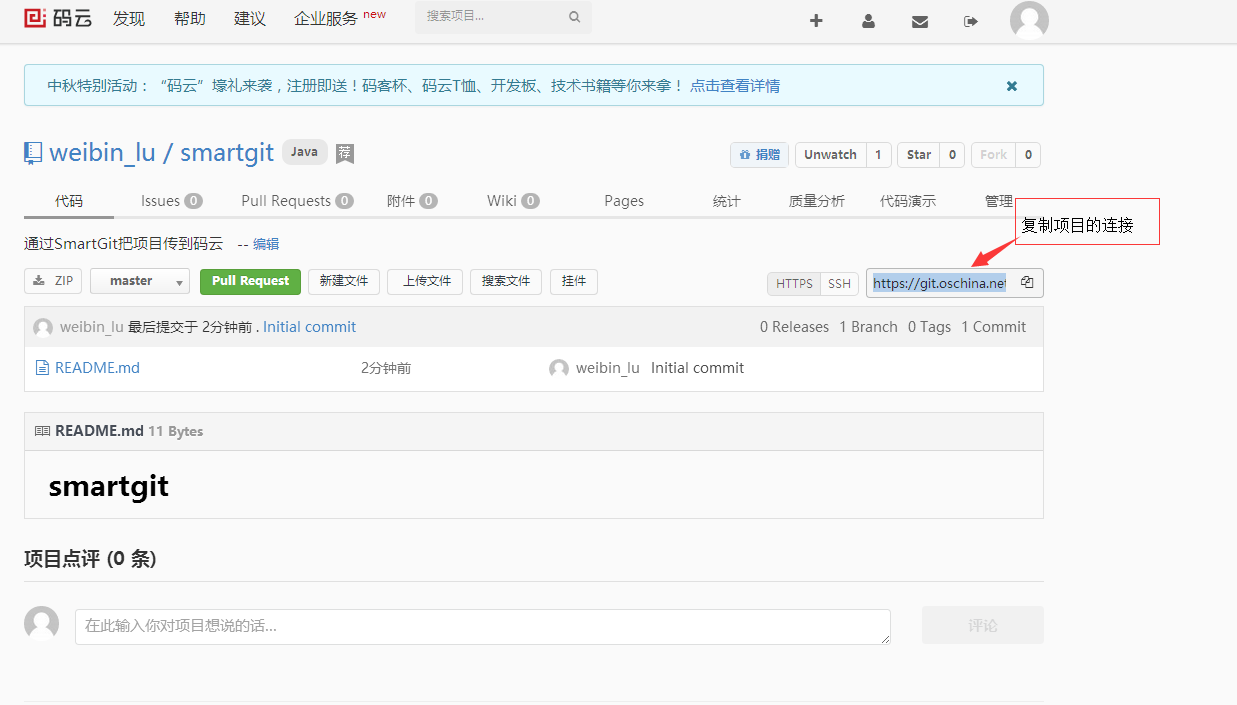Viewport: 1237px width, 705px height.
Task: Open 建议 in the top navigation
Action: pos(250,19)
